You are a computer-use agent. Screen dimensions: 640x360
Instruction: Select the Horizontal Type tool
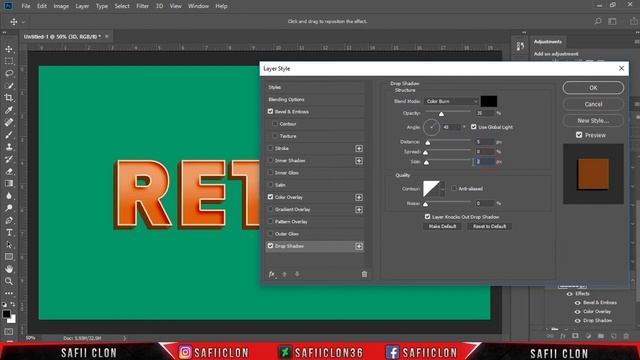(9, 233)
